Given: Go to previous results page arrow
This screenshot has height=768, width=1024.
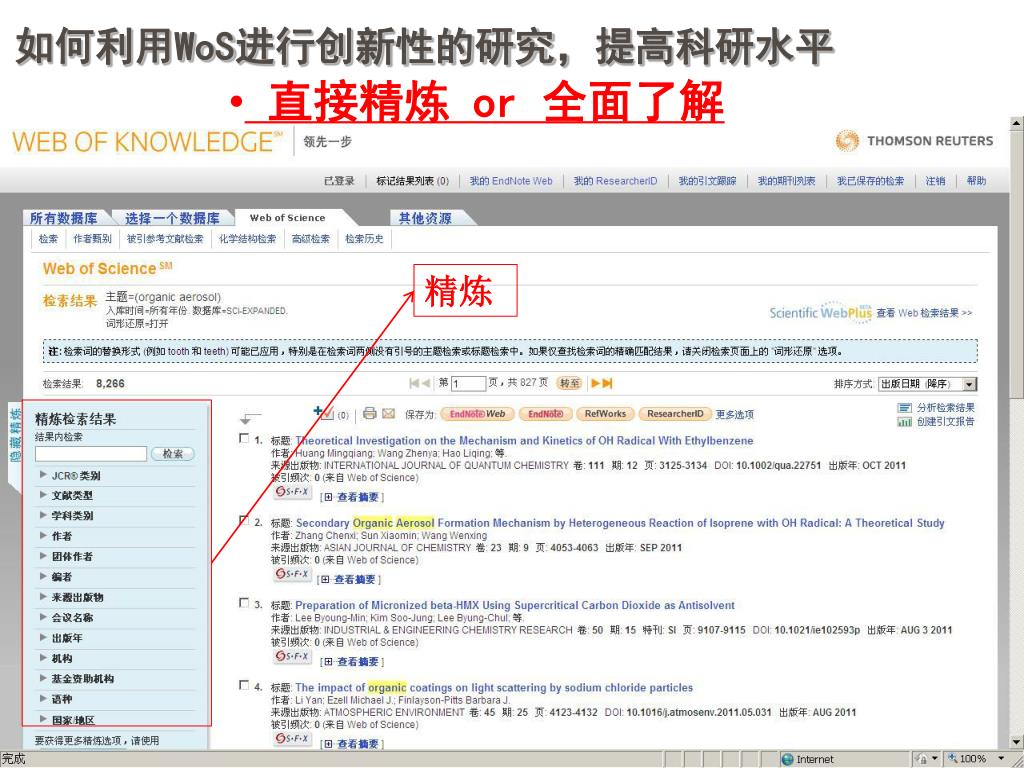Looking at the screenshot, I should click(x=426, y=383).
